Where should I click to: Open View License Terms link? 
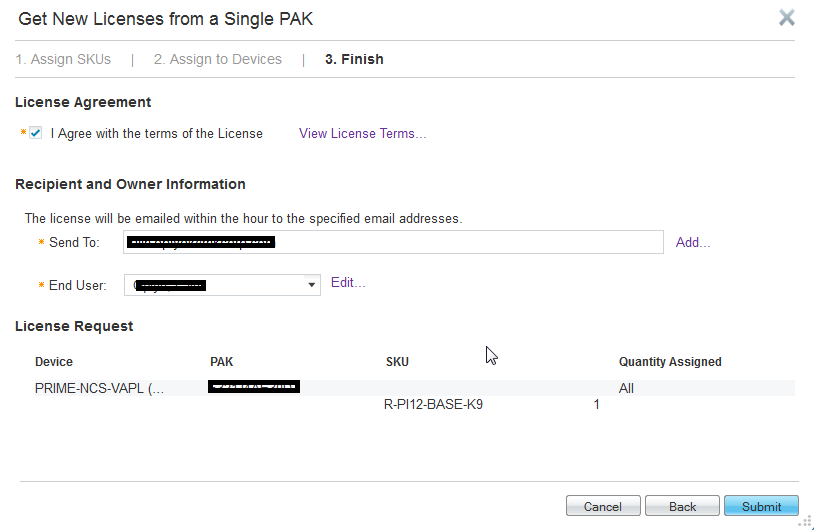(x=362, y=133)
